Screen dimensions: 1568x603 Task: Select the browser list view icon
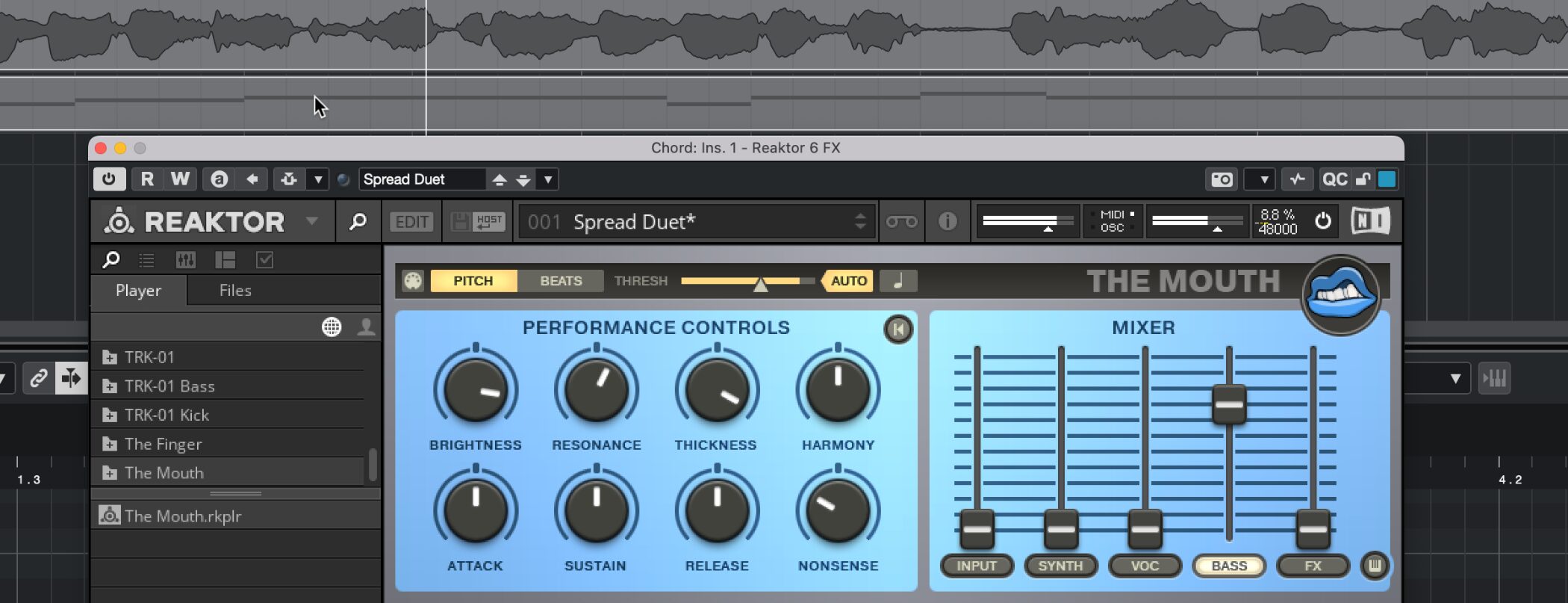[x=146, y=260]
